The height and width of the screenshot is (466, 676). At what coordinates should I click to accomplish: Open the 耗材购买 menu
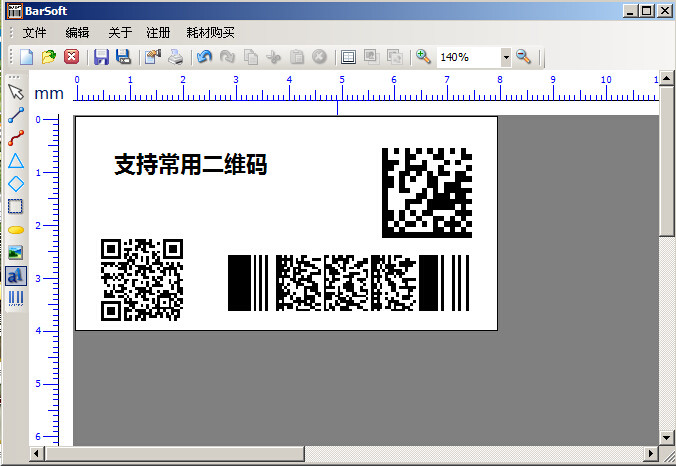210,33
